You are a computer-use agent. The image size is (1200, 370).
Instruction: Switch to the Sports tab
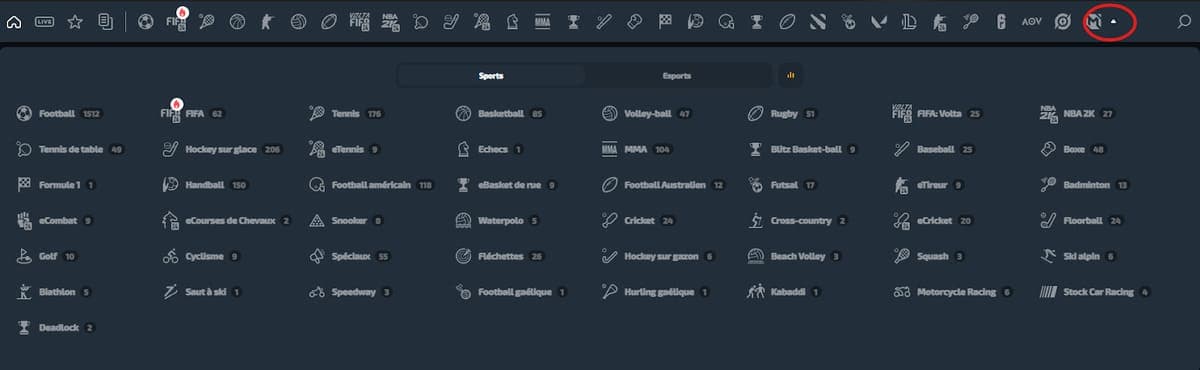[491, 75]
